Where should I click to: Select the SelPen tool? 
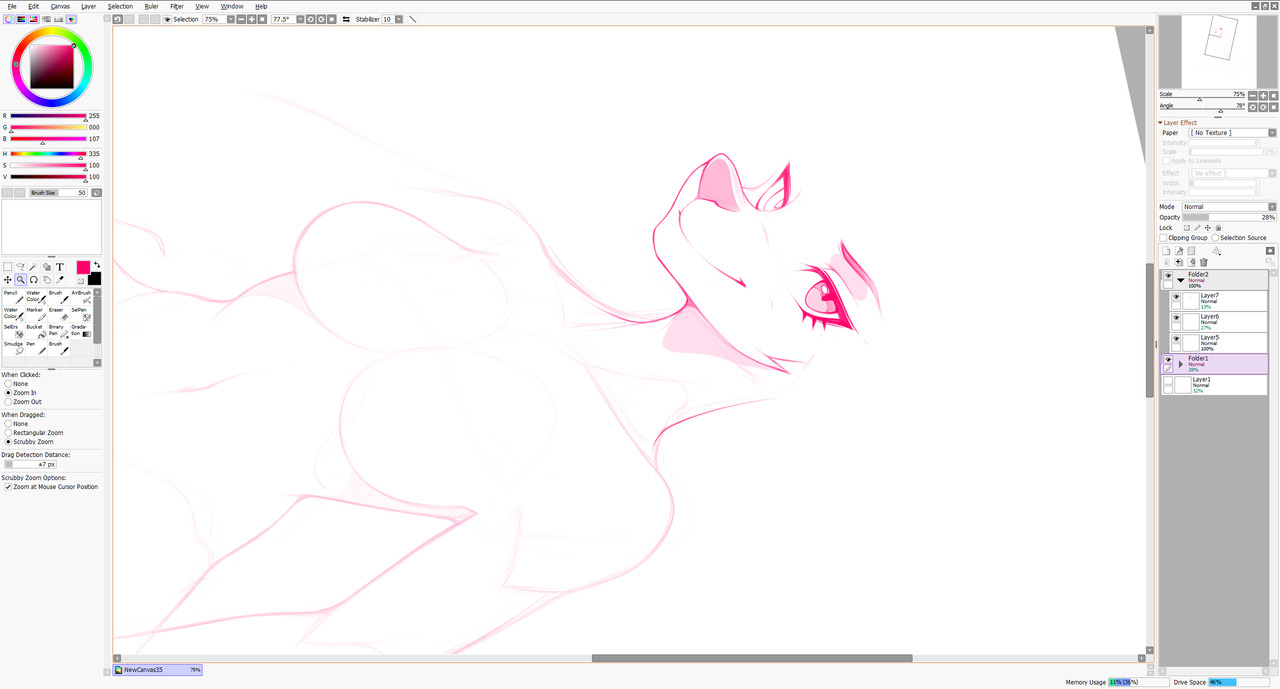(x=81, y=313)
